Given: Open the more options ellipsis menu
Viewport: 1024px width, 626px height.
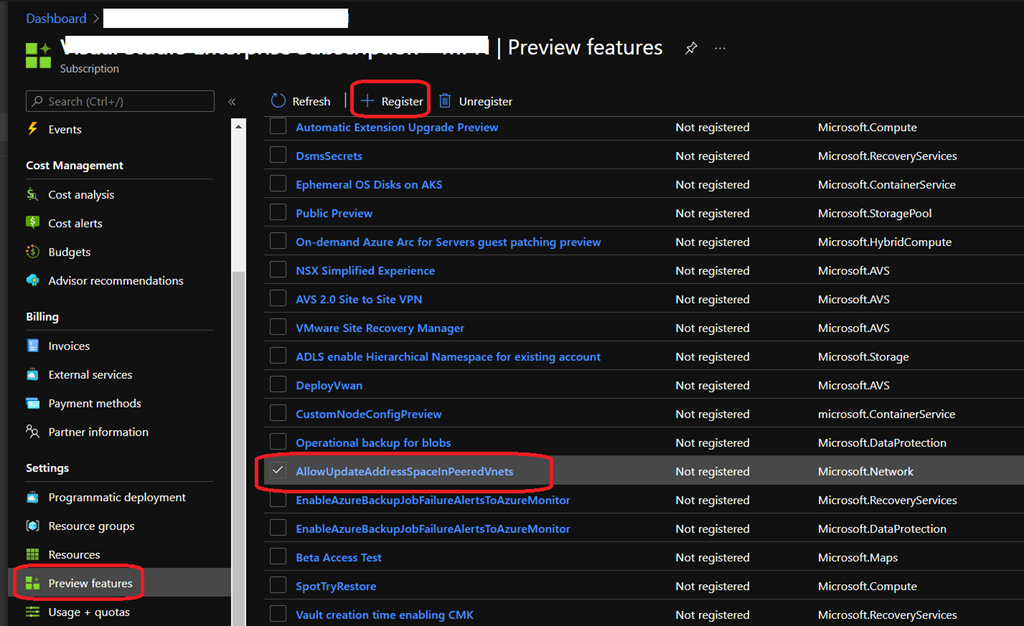Looking at the screenshot, I should (x=720, y=48).
